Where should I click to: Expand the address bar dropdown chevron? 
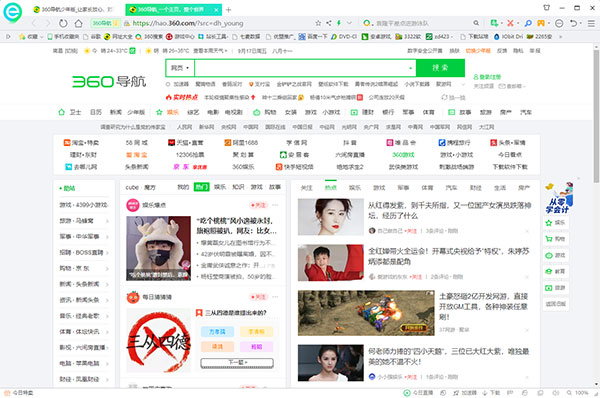[x=349, y=23]
